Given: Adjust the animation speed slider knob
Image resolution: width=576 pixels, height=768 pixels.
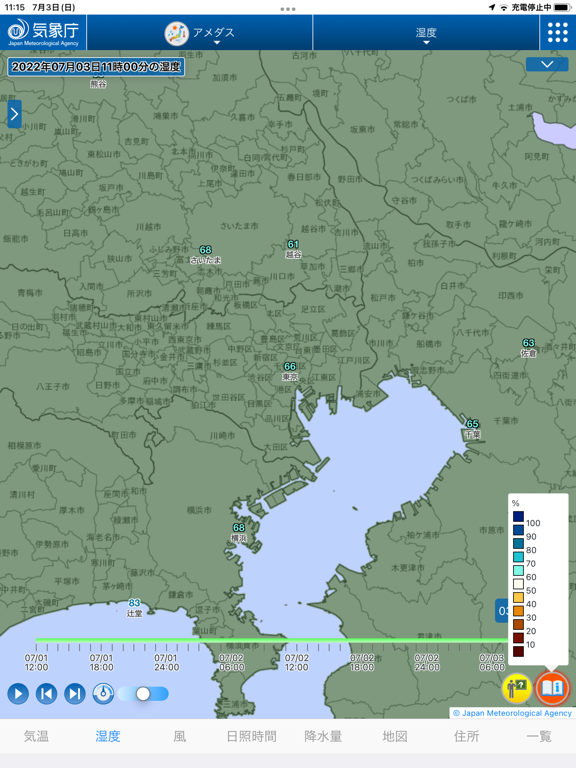Looking at the screenshot, I should click(143, 694).
